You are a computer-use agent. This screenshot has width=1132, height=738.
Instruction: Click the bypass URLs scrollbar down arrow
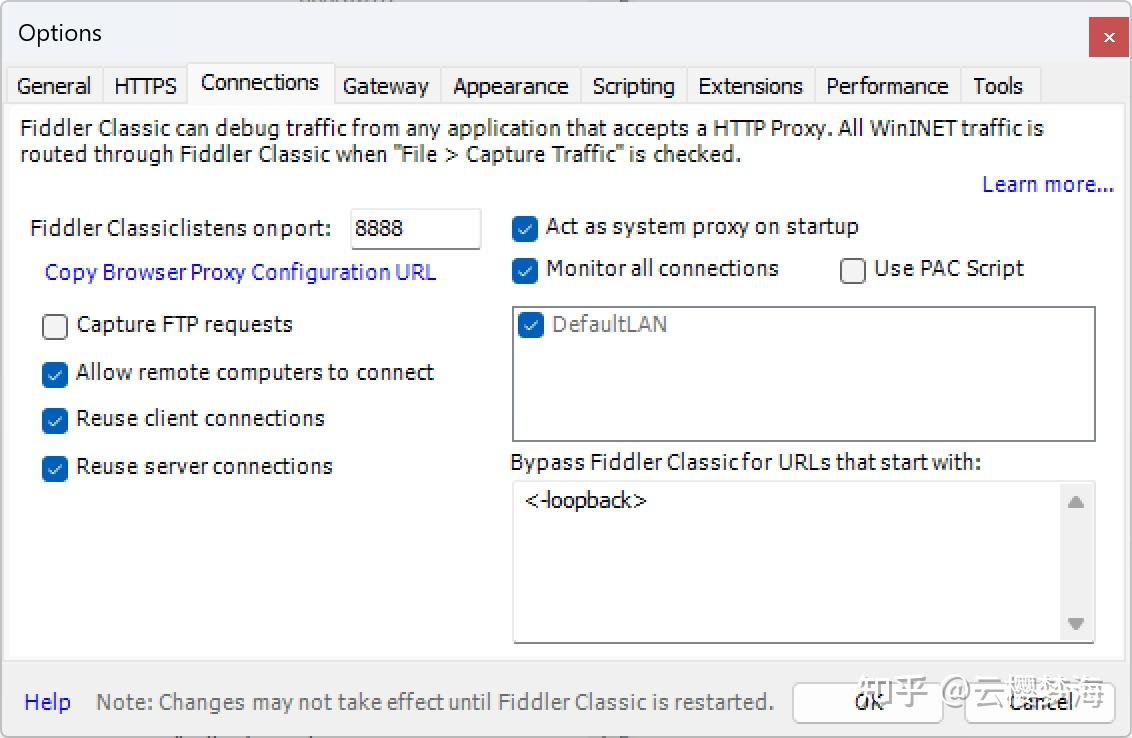(1076, 624)
